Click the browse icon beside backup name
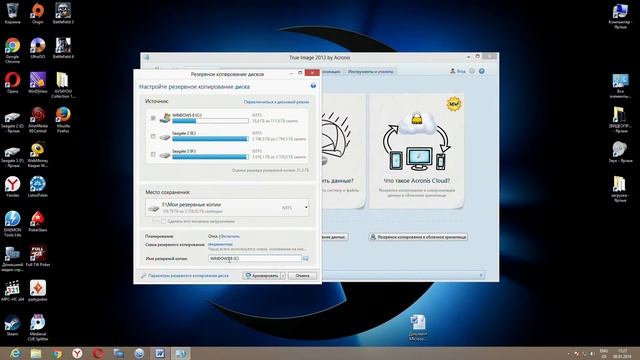 pyautogui.click(x=306, y=258)
